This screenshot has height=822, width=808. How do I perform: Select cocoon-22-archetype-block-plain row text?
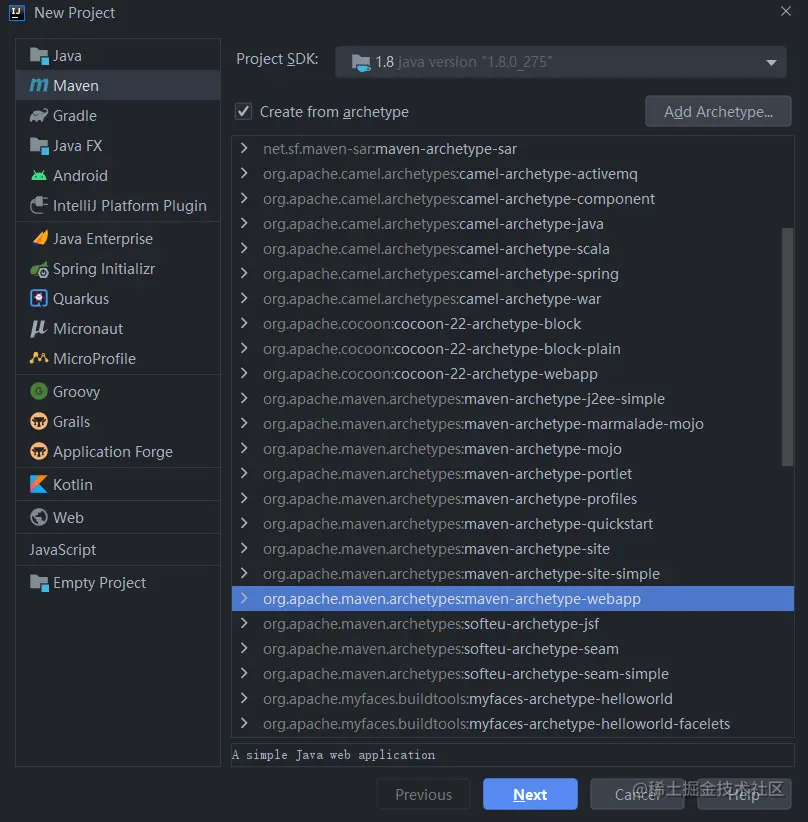click(441, 349)
